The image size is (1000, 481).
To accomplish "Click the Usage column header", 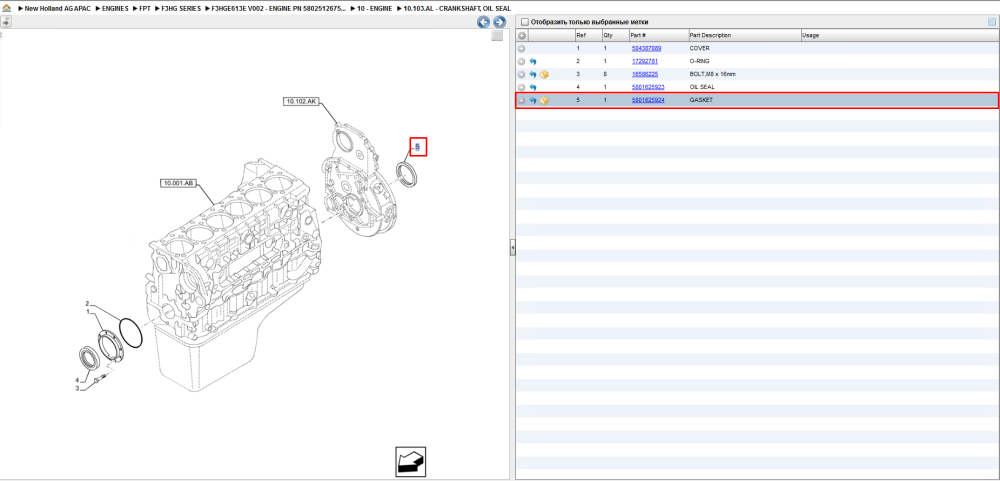I will point(899,36).
